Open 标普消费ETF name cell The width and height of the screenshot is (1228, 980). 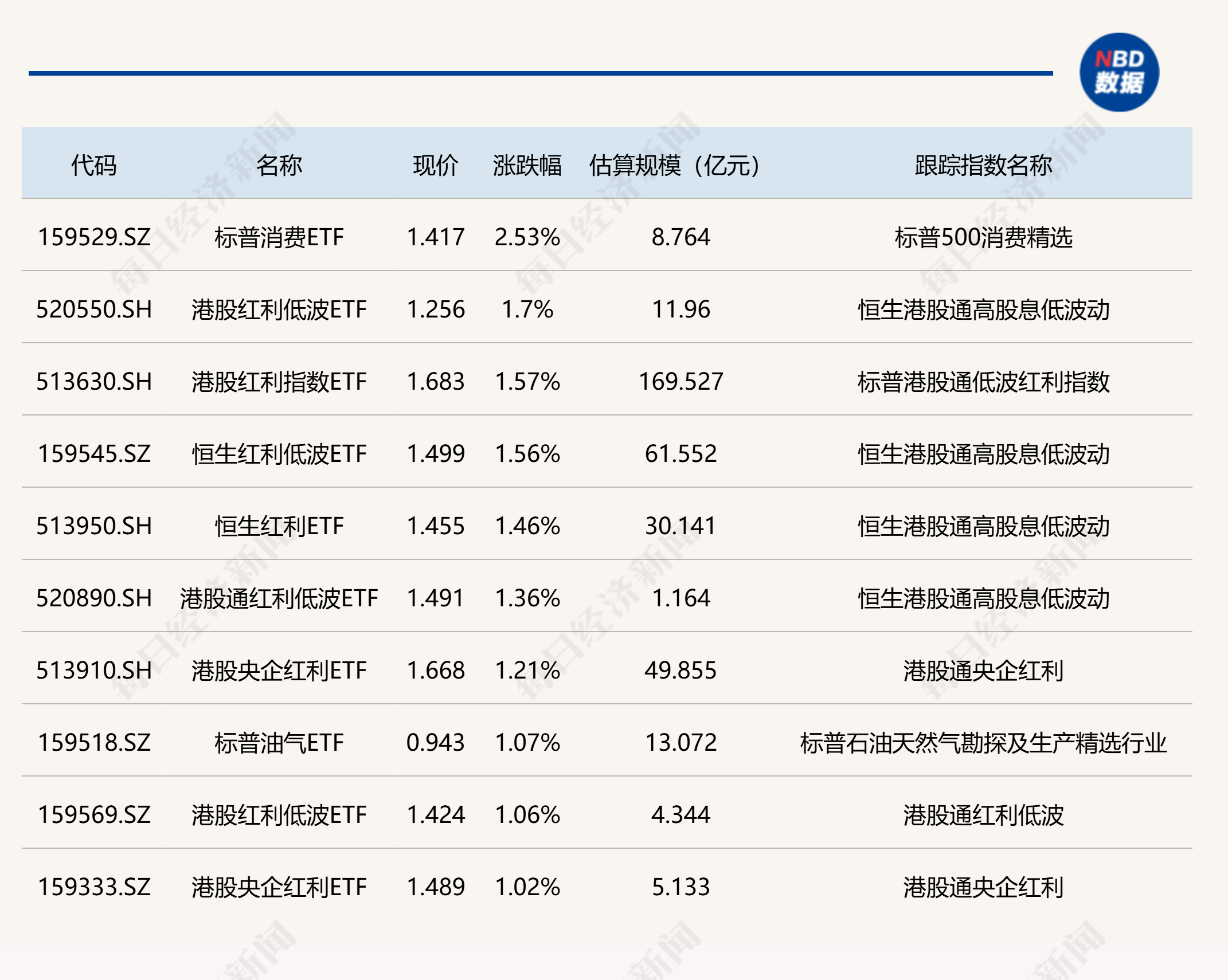click(279, 237)
